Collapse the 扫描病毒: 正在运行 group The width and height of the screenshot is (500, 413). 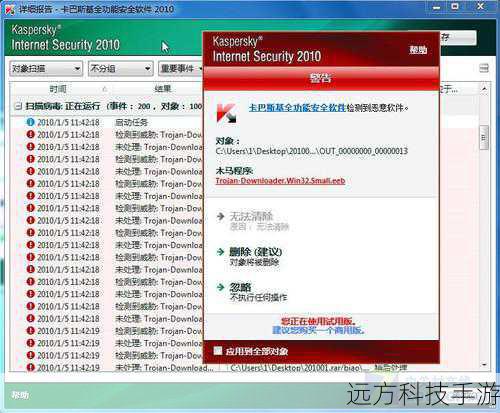[x=18, y=106]
